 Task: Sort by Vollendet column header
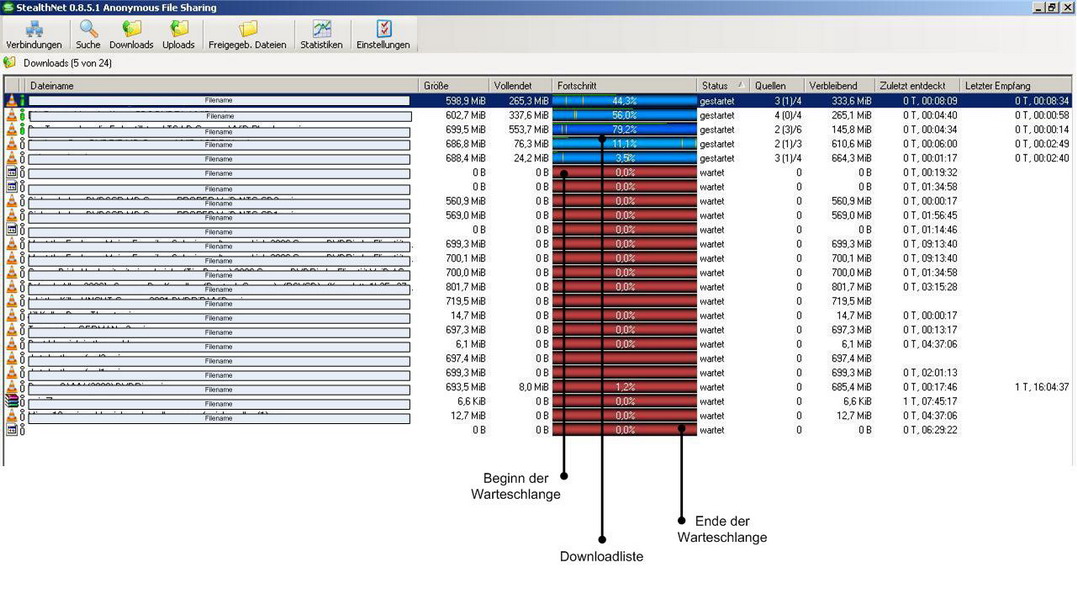tap(520, 86)
